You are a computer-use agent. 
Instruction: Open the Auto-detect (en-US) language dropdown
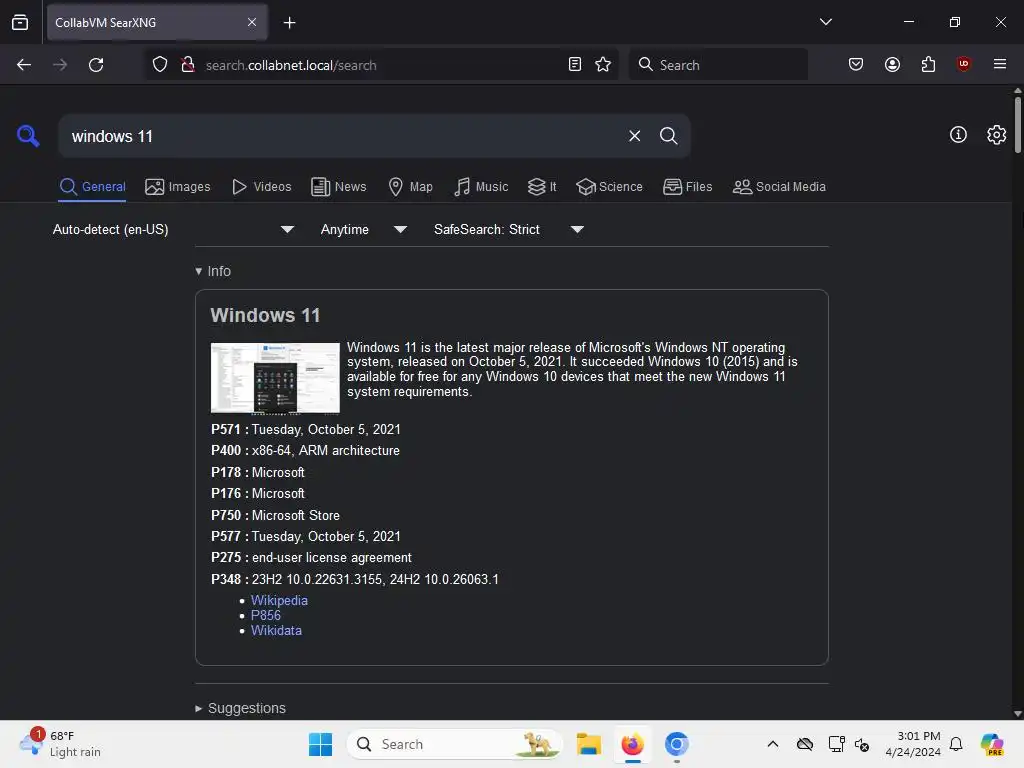[x=173, y=229]
